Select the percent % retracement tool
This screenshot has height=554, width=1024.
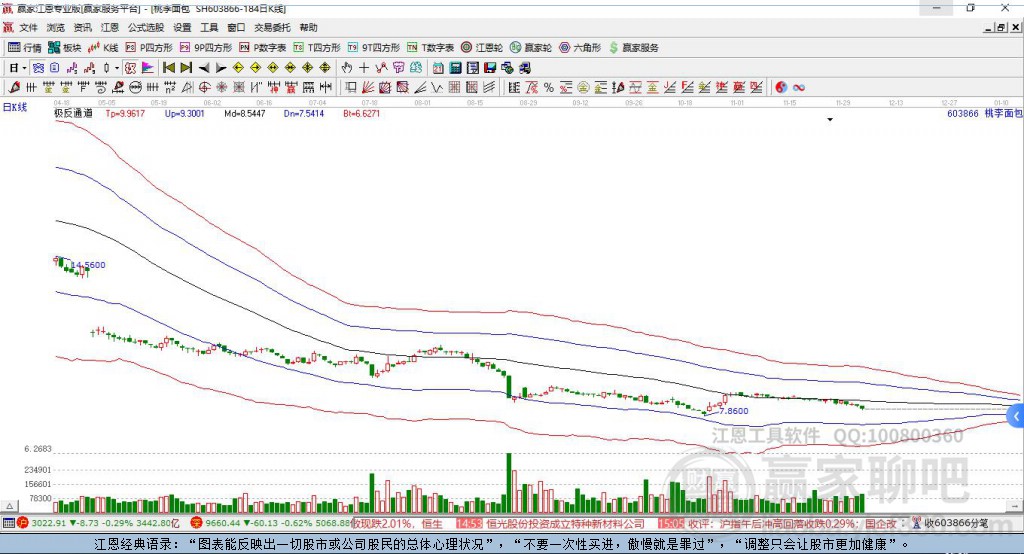tap(549, 88)
